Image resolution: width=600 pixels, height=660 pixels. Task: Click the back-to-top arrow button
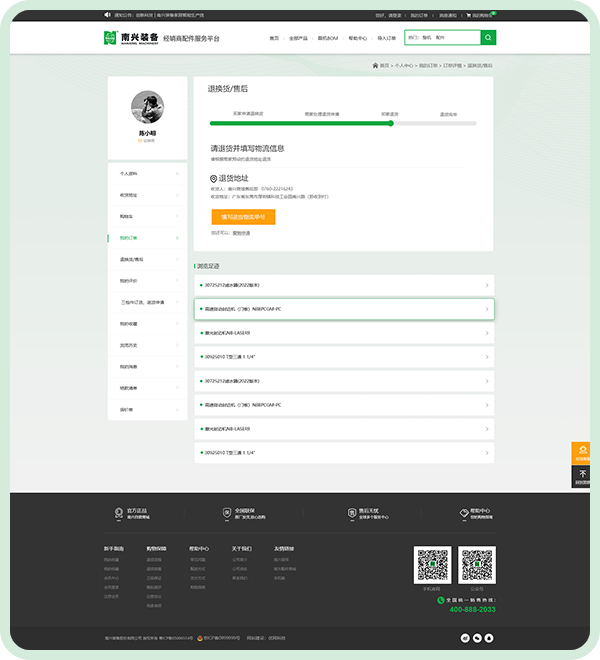click(582, 475)
